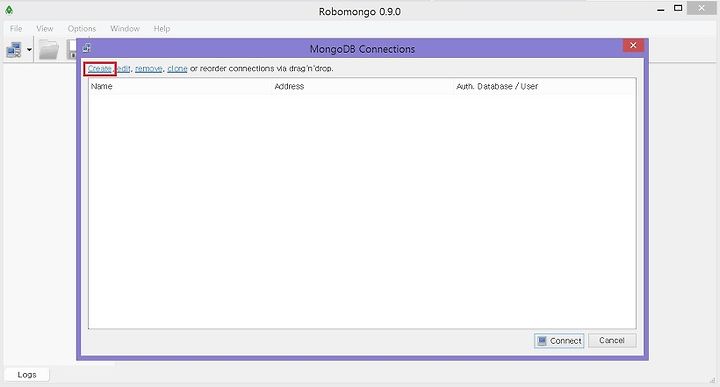720x387 pixels.
Task: Click the MongoDB Connections dialog title icon
Action: (87, 48)
